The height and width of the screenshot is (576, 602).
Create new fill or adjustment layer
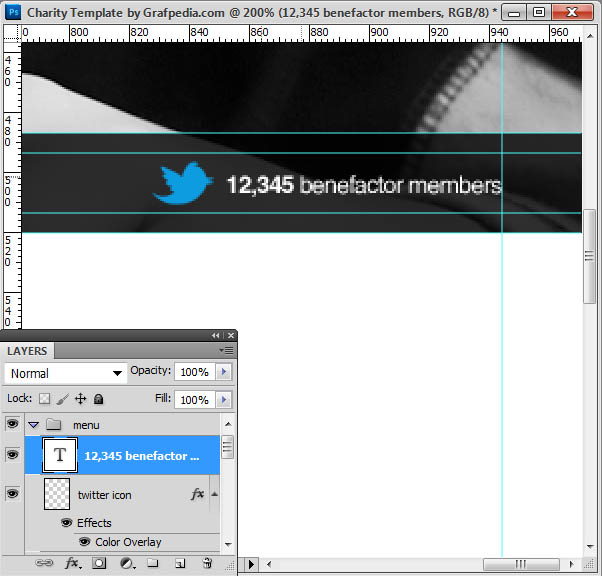127,563
